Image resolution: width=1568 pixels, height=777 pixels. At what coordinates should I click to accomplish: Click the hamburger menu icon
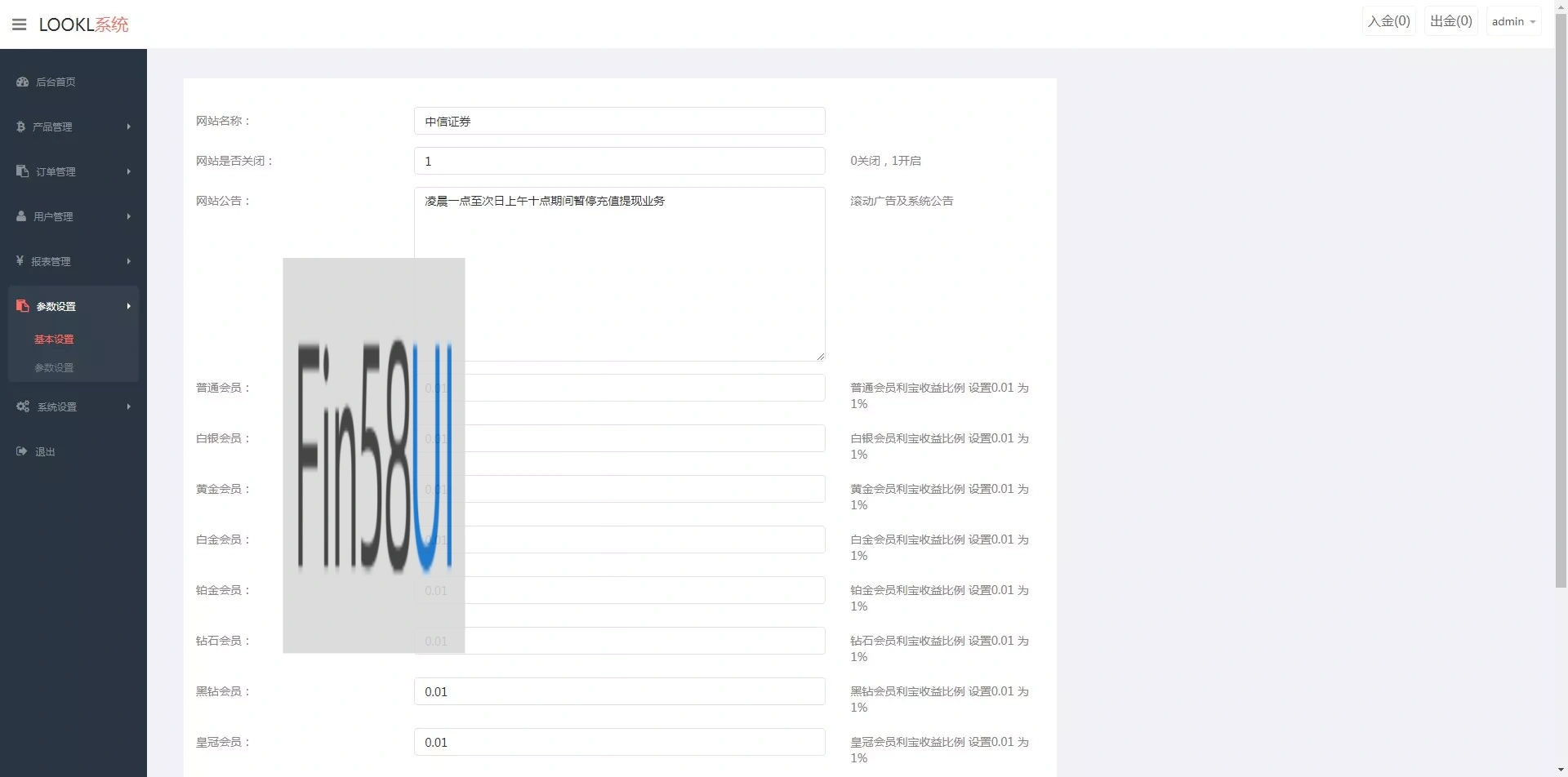20,24
